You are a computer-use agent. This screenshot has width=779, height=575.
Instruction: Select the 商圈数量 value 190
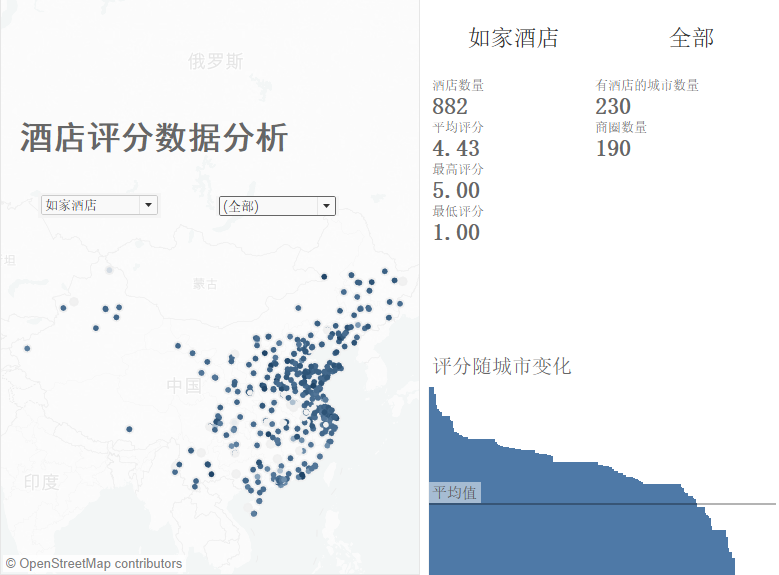coord(613,148)
